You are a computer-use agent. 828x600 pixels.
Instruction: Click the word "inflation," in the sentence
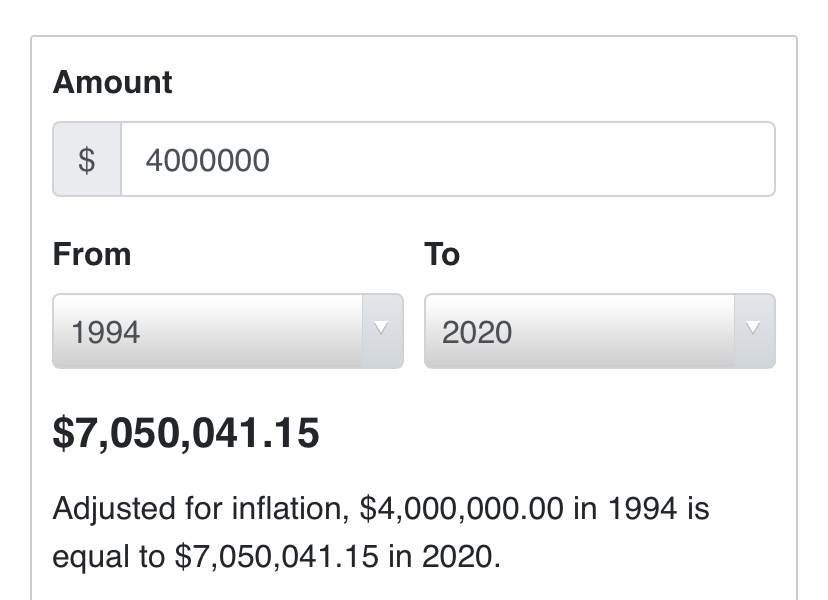pos(297,509)
